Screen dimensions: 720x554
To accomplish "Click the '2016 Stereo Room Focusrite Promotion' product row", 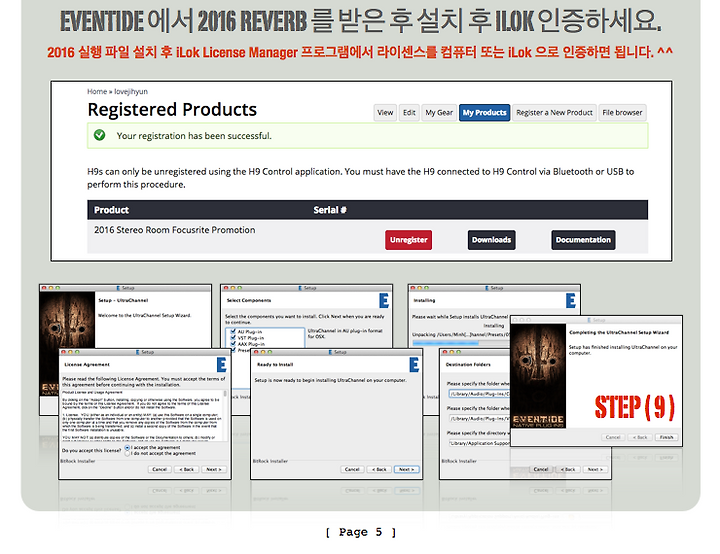I will pos(367,237).
